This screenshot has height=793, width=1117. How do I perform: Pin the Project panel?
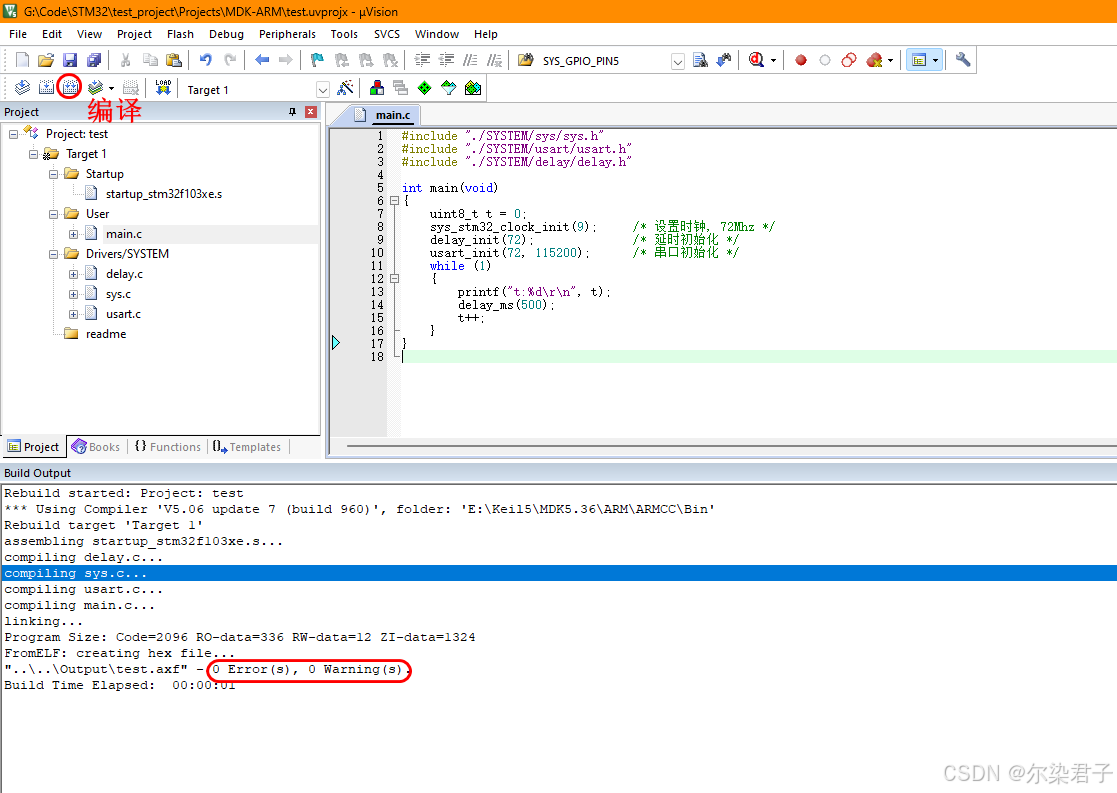click(292, 112)
